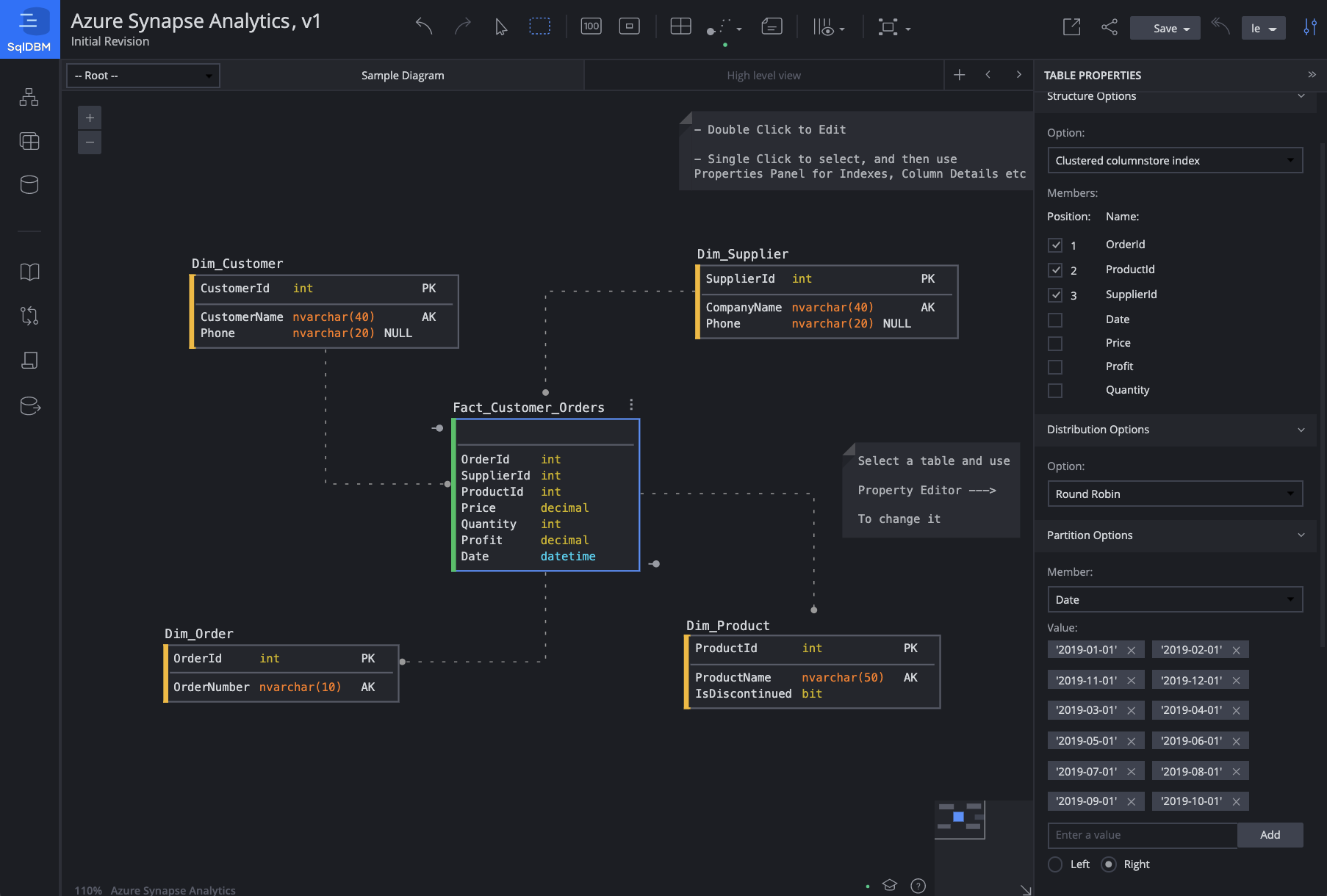The image size is (1327, 896).
Task: Select the database export icon in sidebar
Action: 29,406
